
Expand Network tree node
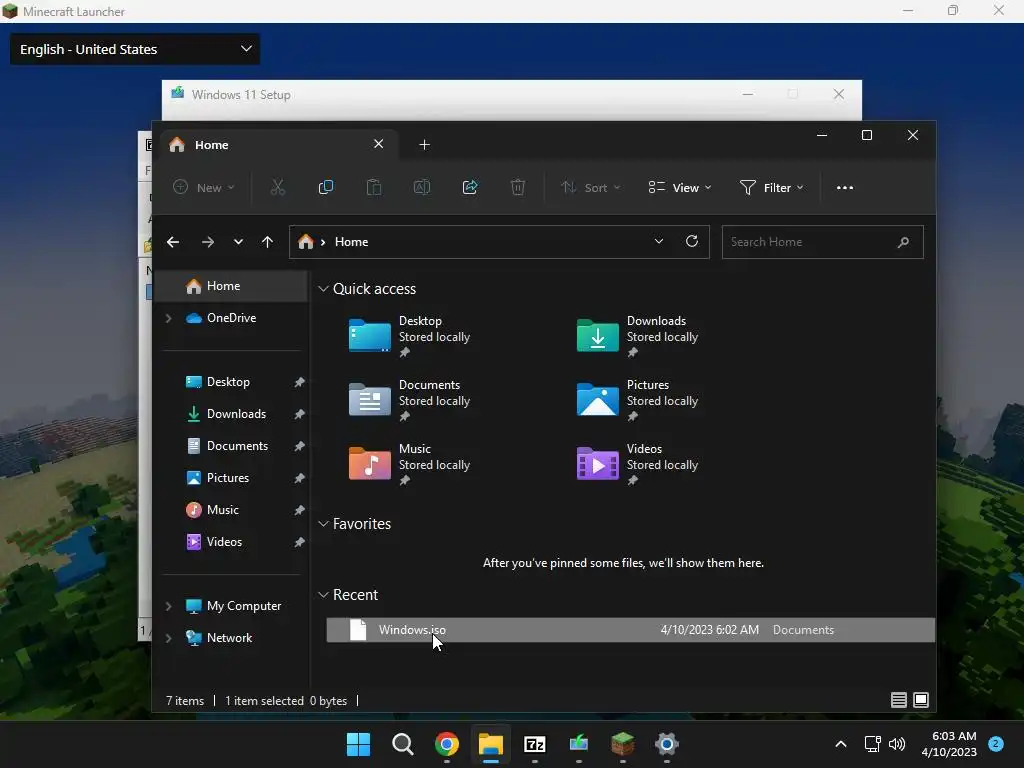click(168, 638)
